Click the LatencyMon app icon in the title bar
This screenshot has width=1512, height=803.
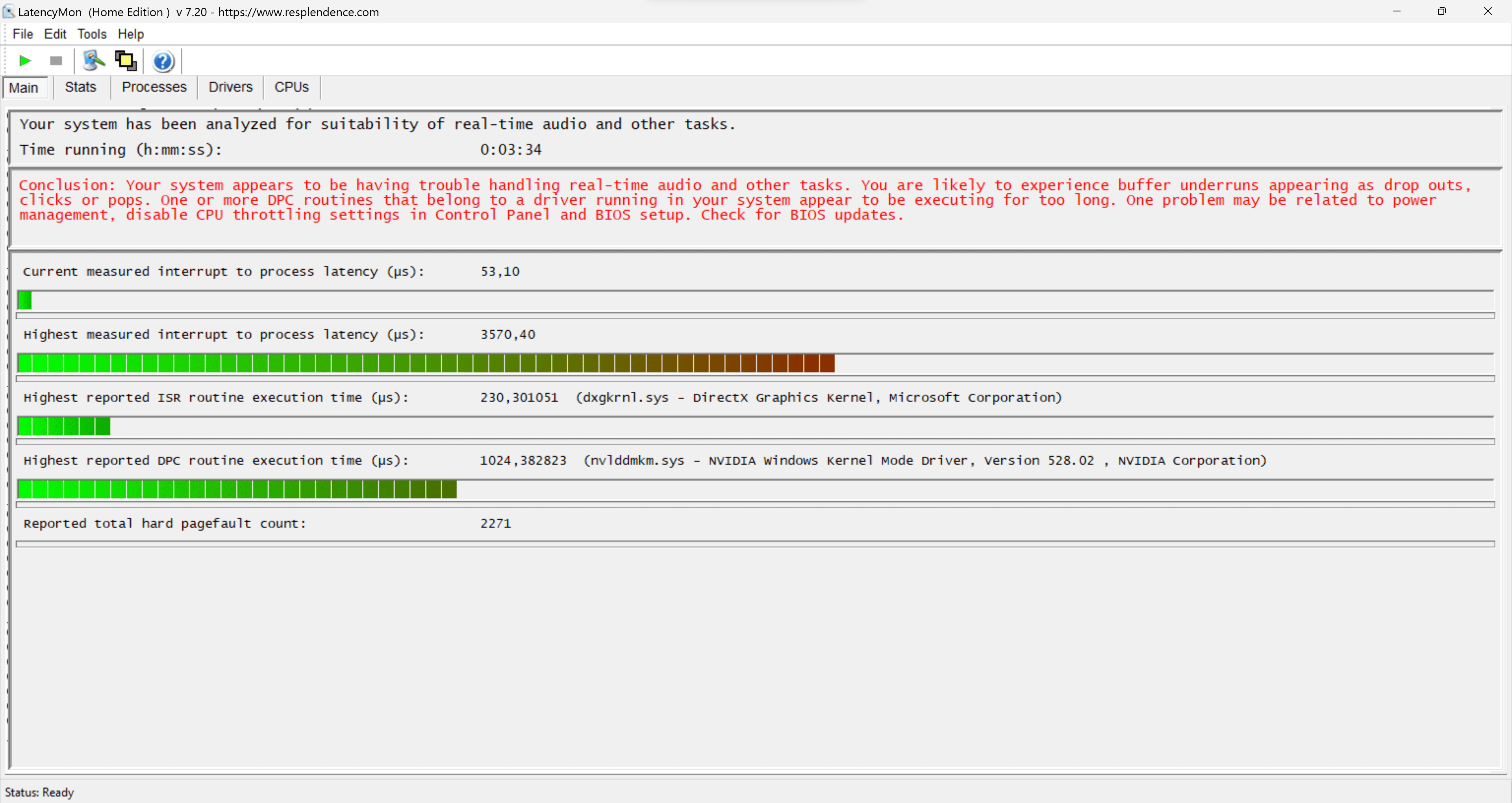click(8, 11)
